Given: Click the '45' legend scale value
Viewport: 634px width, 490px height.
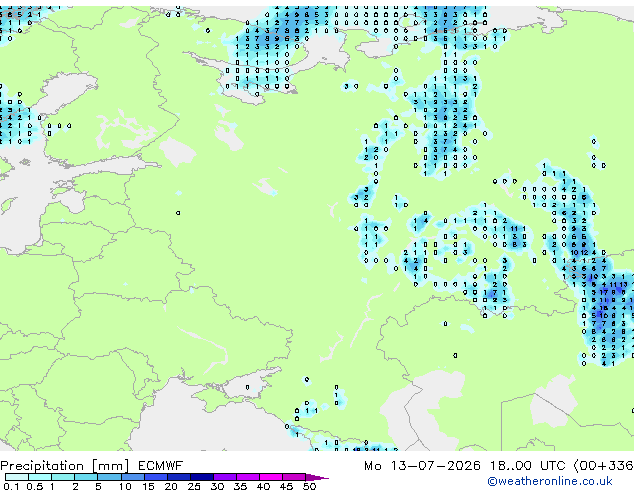Looking at the screenshot, I should pyautogui.click(x=286, y=486).
